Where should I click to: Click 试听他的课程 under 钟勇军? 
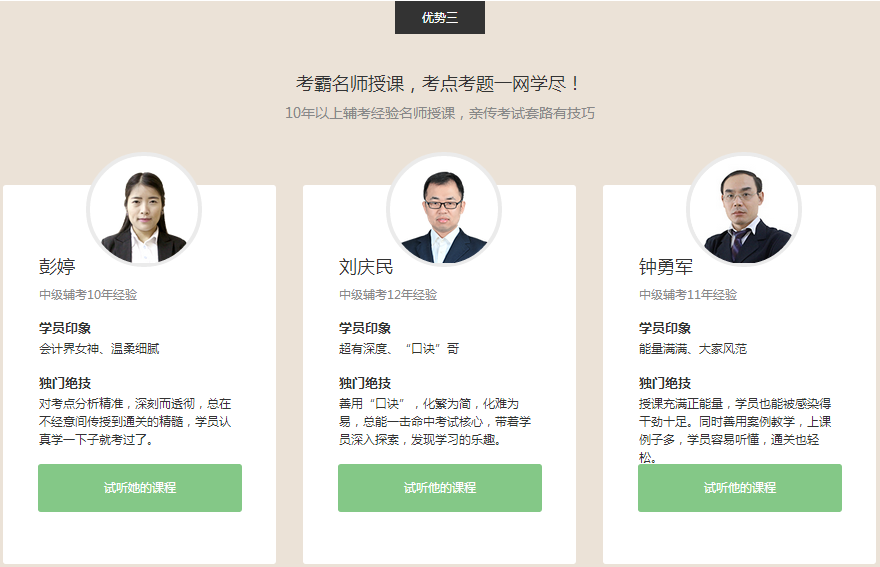coord(740,488)
